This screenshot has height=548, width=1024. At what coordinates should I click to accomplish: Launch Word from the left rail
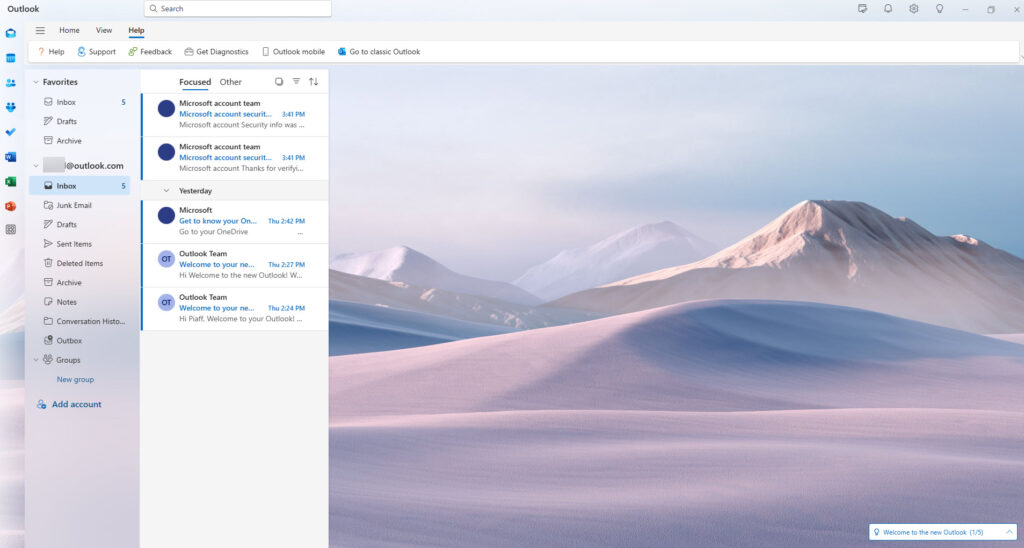point(10,157)
